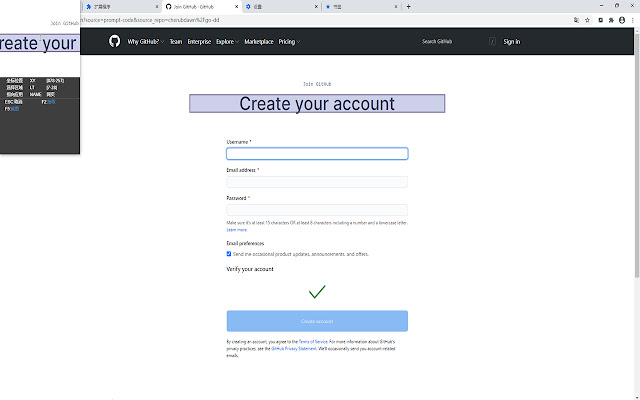Click the Create account button
Image resolution: width=640 pixels, height=400 pixels.
click(x=317, y=321)
